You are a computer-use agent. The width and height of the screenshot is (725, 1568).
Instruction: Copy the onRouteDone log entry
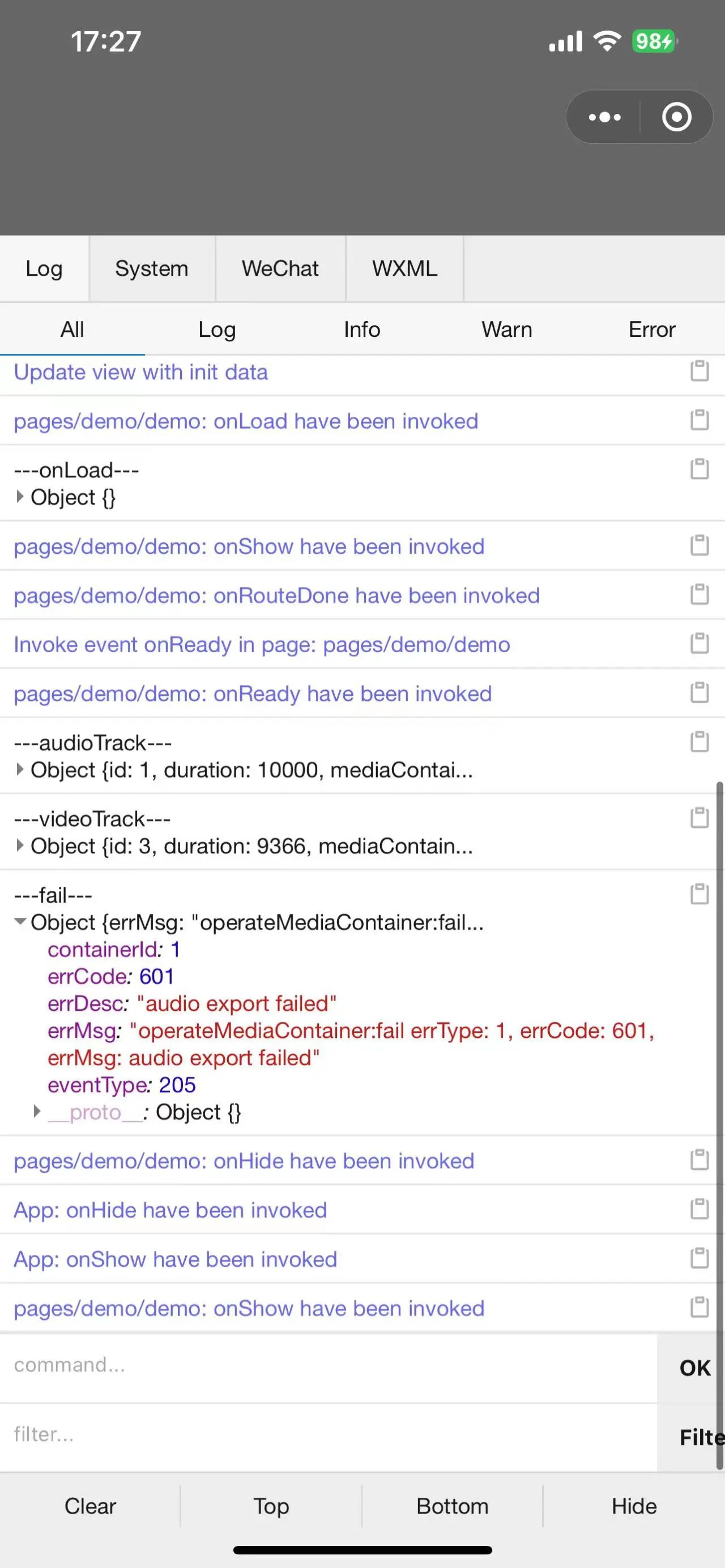(x=699, y=594)
